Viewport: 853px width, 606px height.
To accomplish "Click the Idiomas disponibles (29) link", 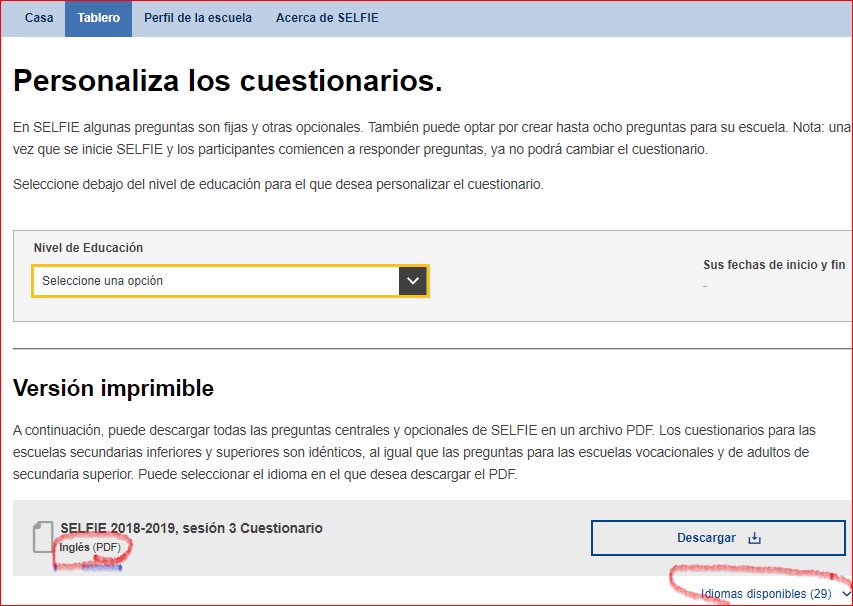I will (x=766, y=594).
